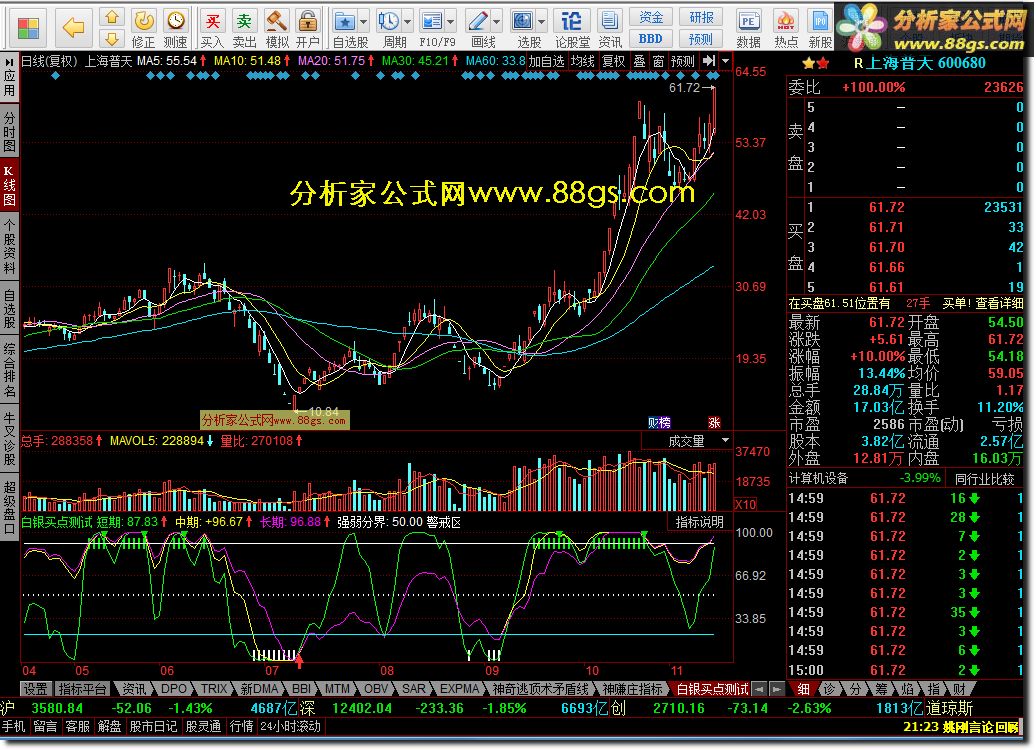Toggle chart header 预测 prediction option
The height and width of the screenshot is (750, 1036).
click(683, 61)
